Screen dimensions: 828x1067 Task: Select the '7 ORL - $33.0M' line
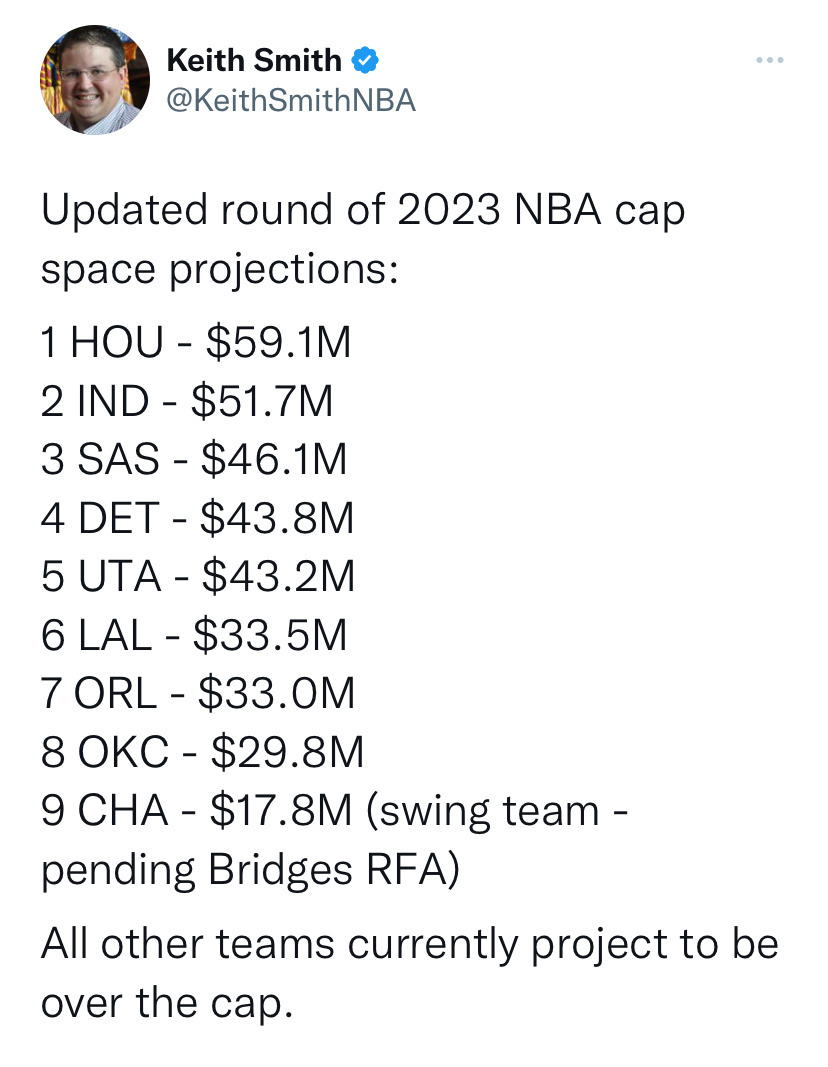tap(198, 693)
